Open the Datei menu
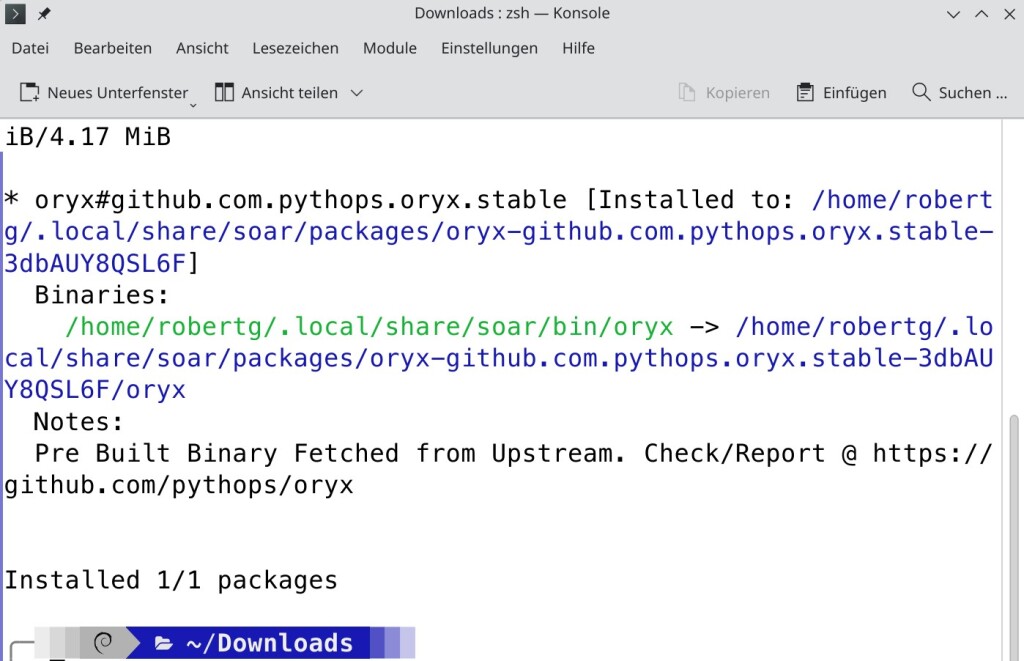1024x661 pixels. tap(30, 48)
